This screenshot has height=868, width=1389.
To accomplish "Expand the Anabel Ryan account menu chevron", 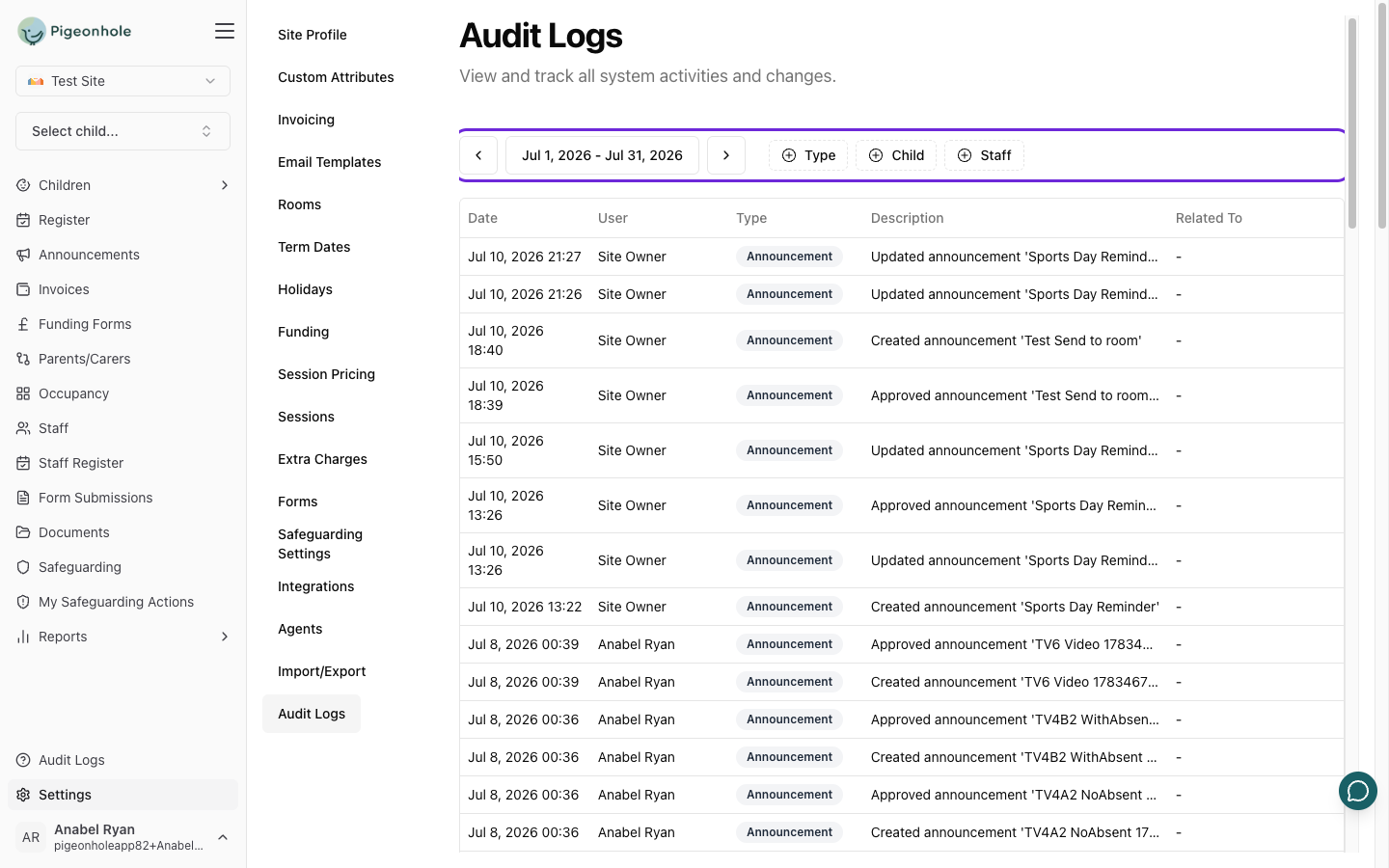I will [x=223, y=837].
